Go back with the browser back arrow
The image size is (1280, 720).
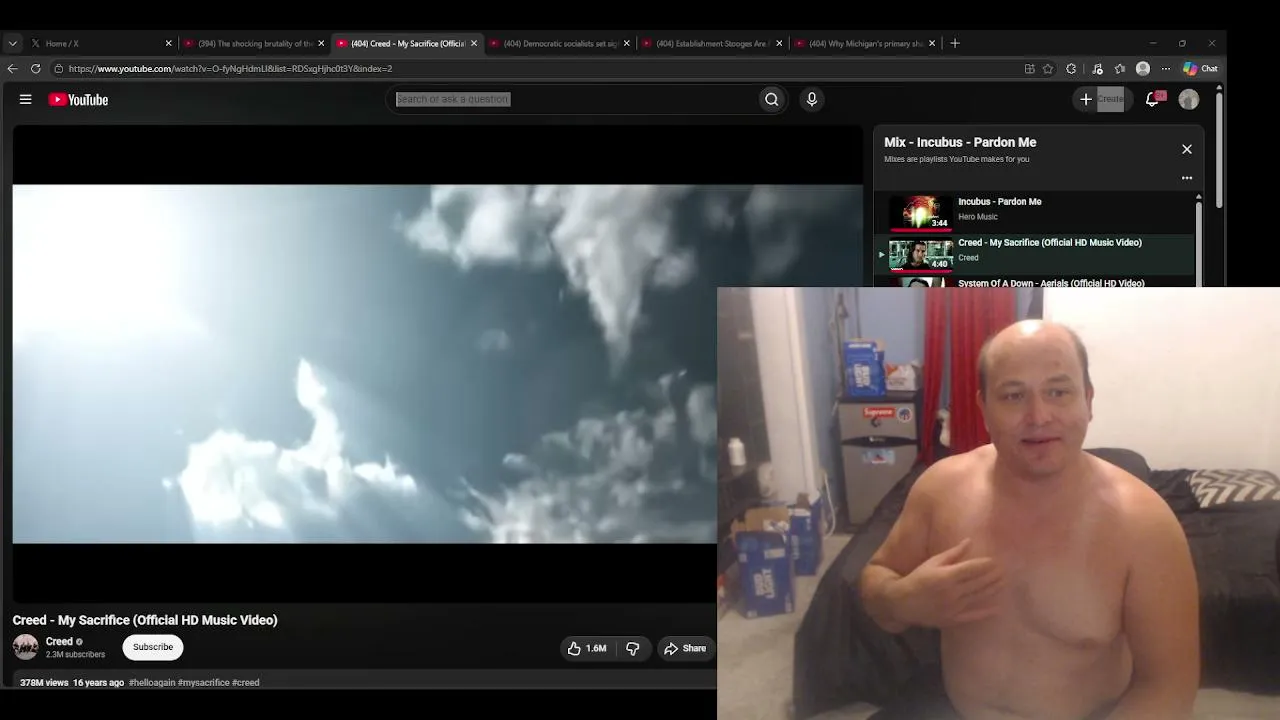[12, 69]
